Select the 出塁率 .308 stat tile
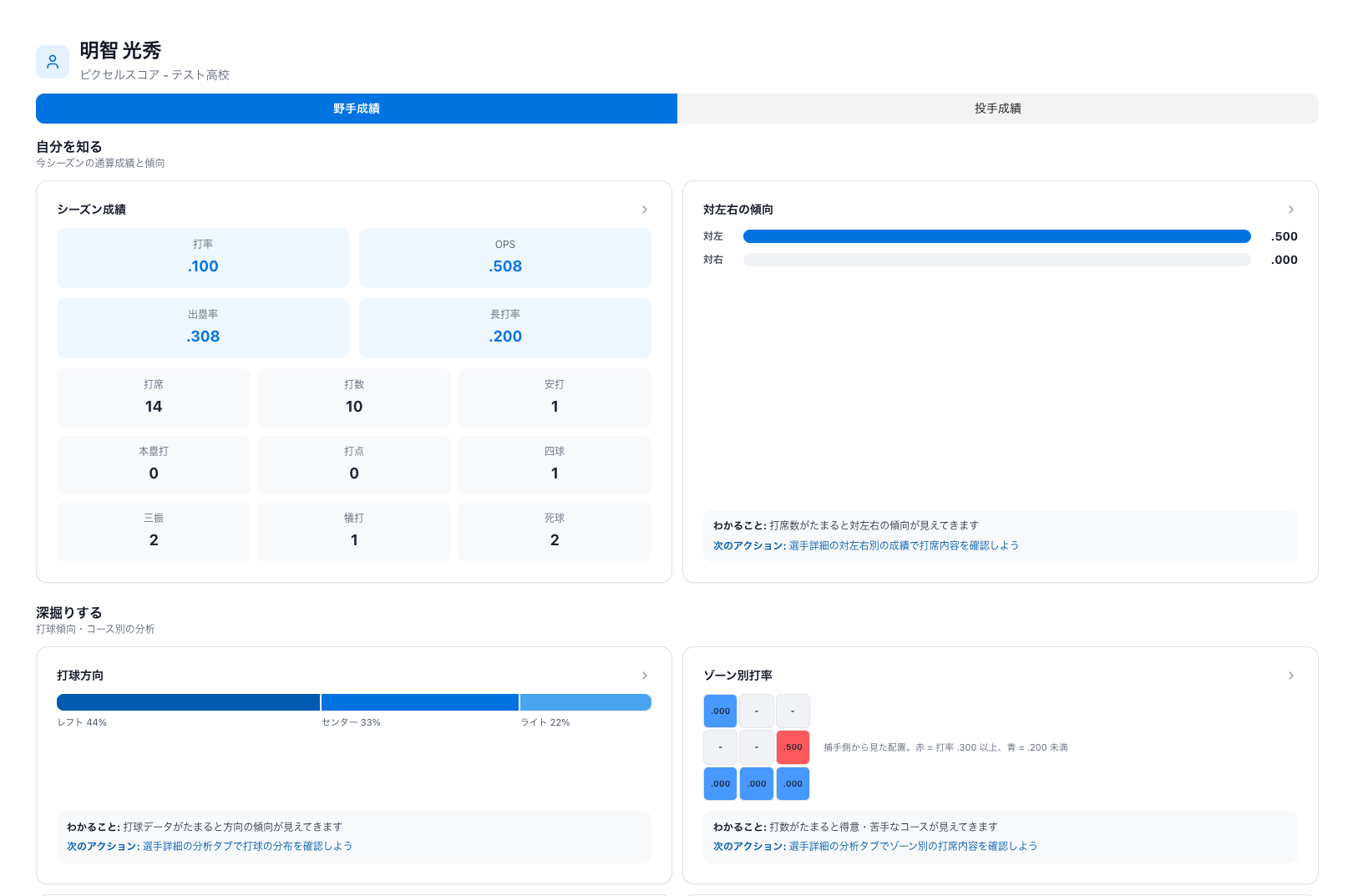1358x896 pixels. click(x=203, y=328)
